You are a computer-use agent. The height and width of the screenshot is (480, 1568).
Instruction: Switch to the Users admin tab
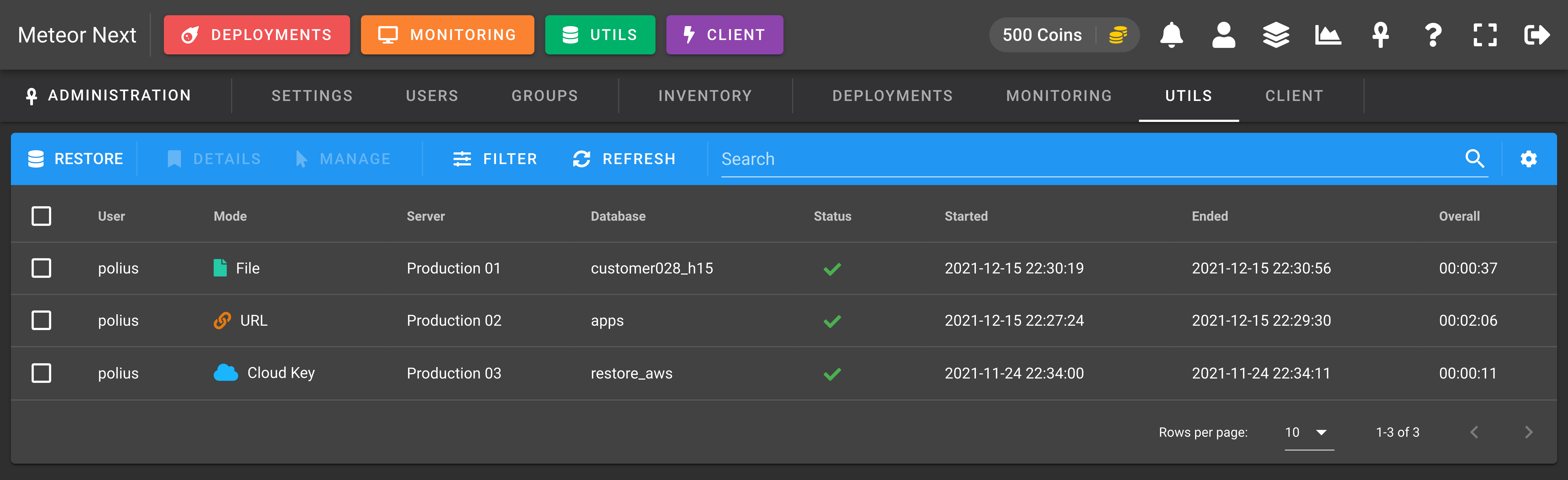[432, 96]
